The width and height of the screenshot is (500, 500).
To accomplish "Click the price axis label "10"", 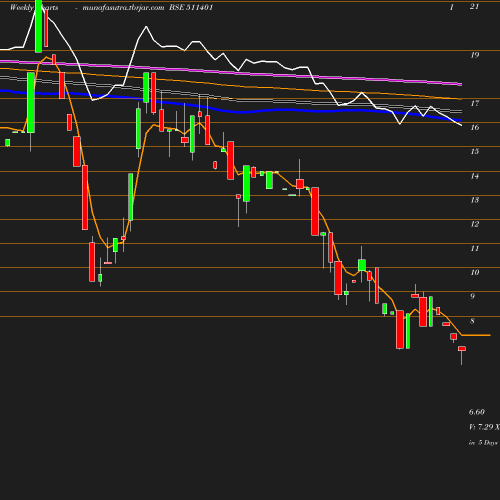I will [x=475, y=272].
